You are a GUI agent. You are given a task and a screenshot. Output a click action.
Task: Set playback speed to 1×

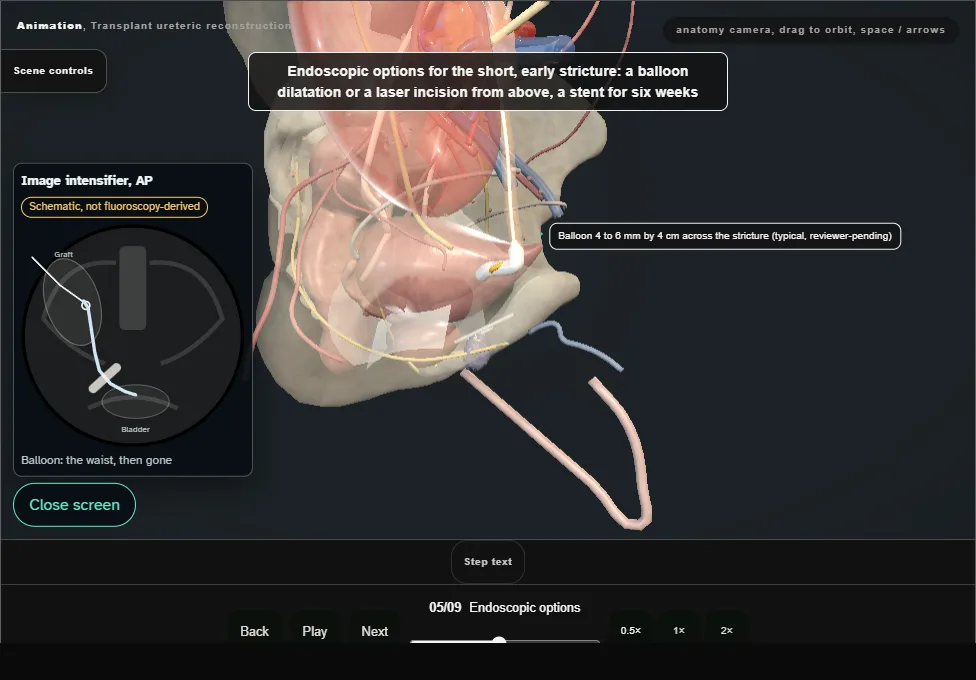679,630
